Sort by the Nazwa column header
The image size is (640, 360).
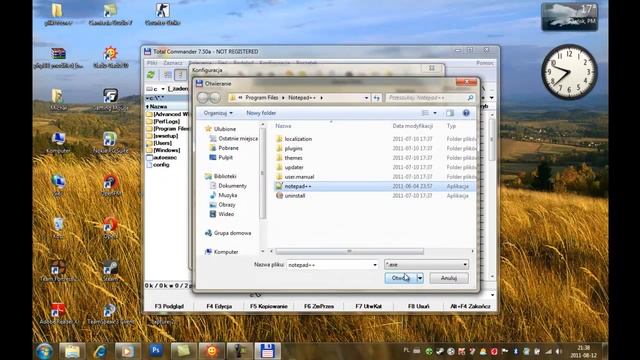coord(283,126)
